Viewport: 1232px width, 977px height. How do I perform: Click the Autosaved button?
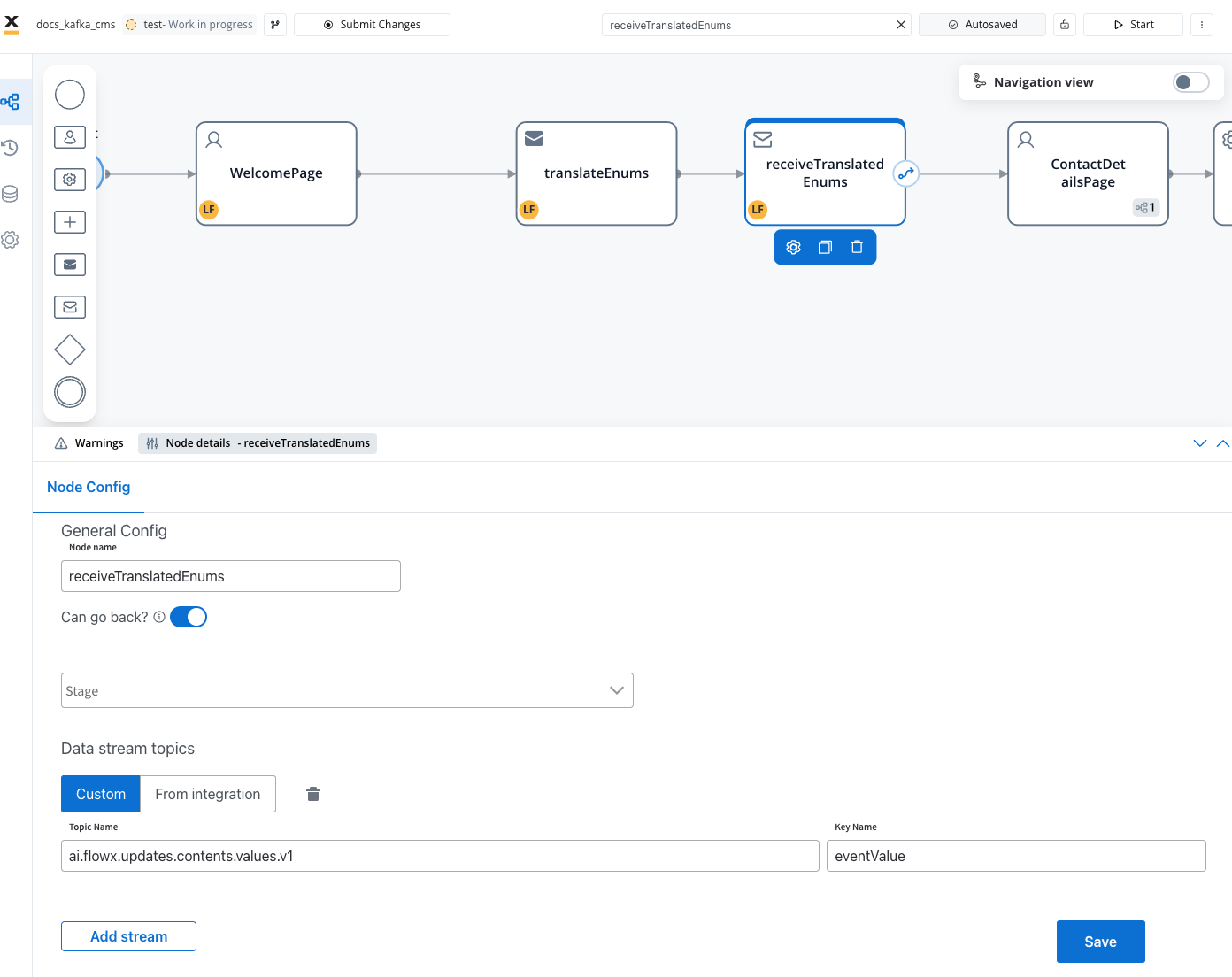982,25
